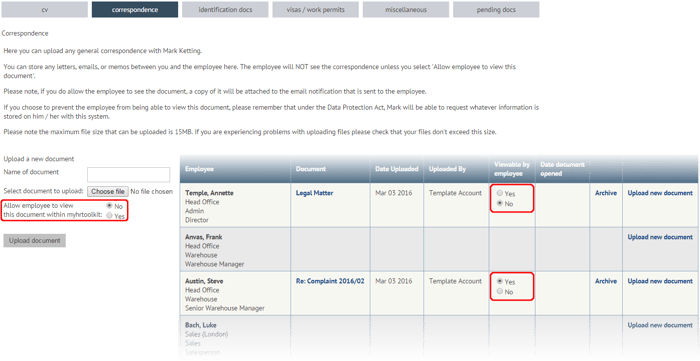The image size is (700, 361).
Task: Click the Choose file button
Action: point(108,191)
